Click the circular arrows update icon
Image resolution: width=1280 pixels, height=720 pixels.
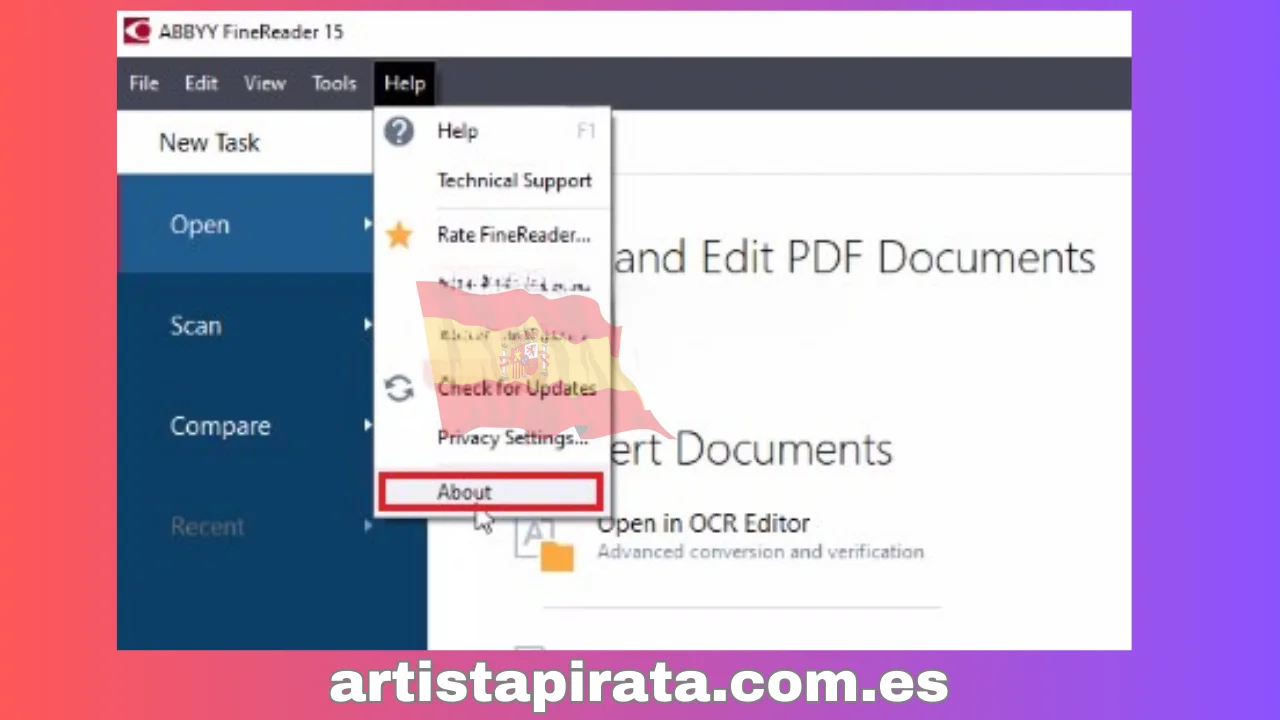(399, 389)
